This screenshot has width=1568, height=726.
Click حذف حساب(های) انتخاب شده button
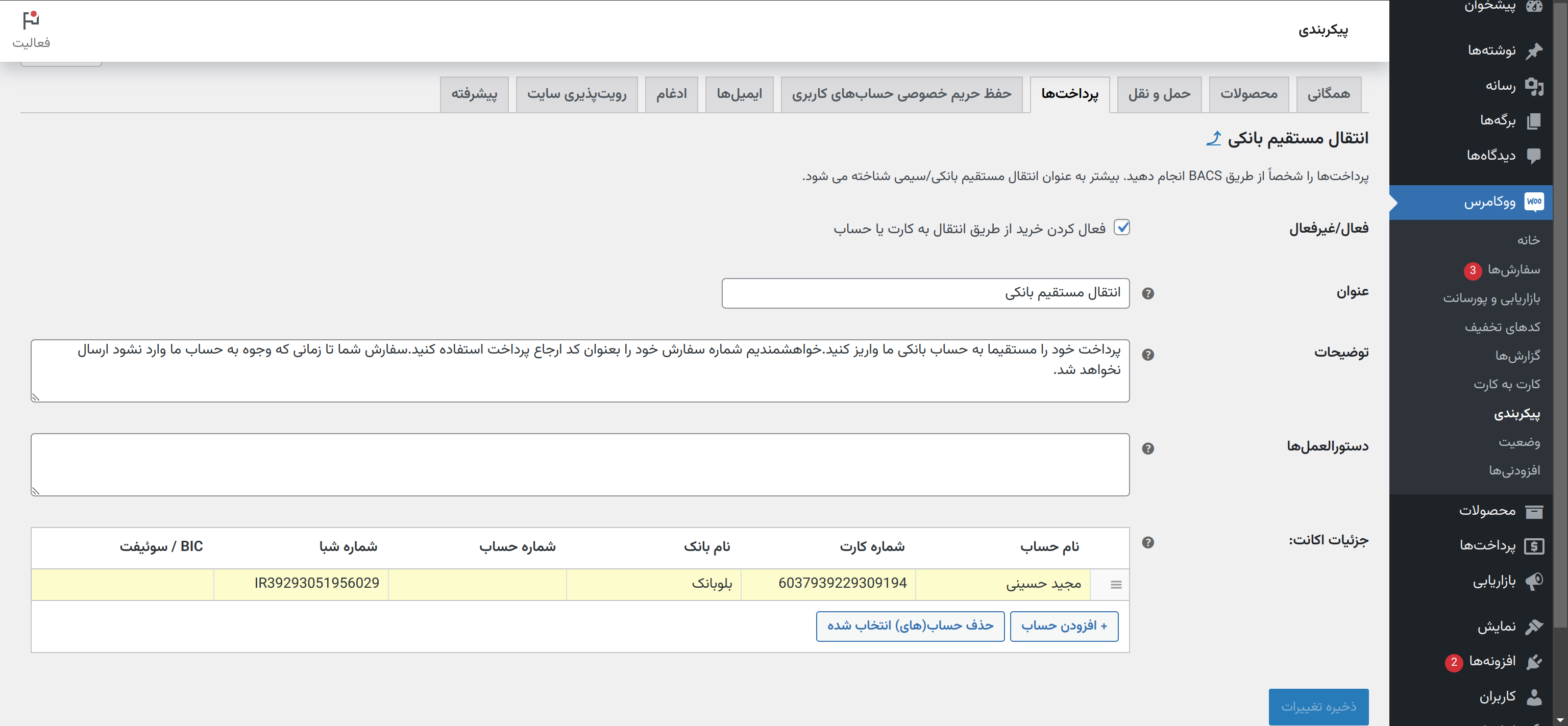coord(910,626)
